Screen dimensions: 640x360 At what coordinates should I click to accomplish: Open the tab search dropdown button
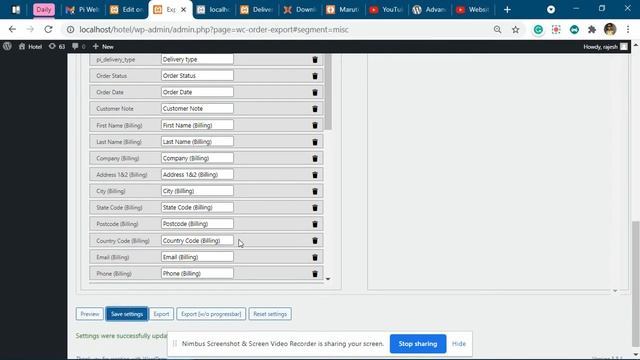click(551, 9)
